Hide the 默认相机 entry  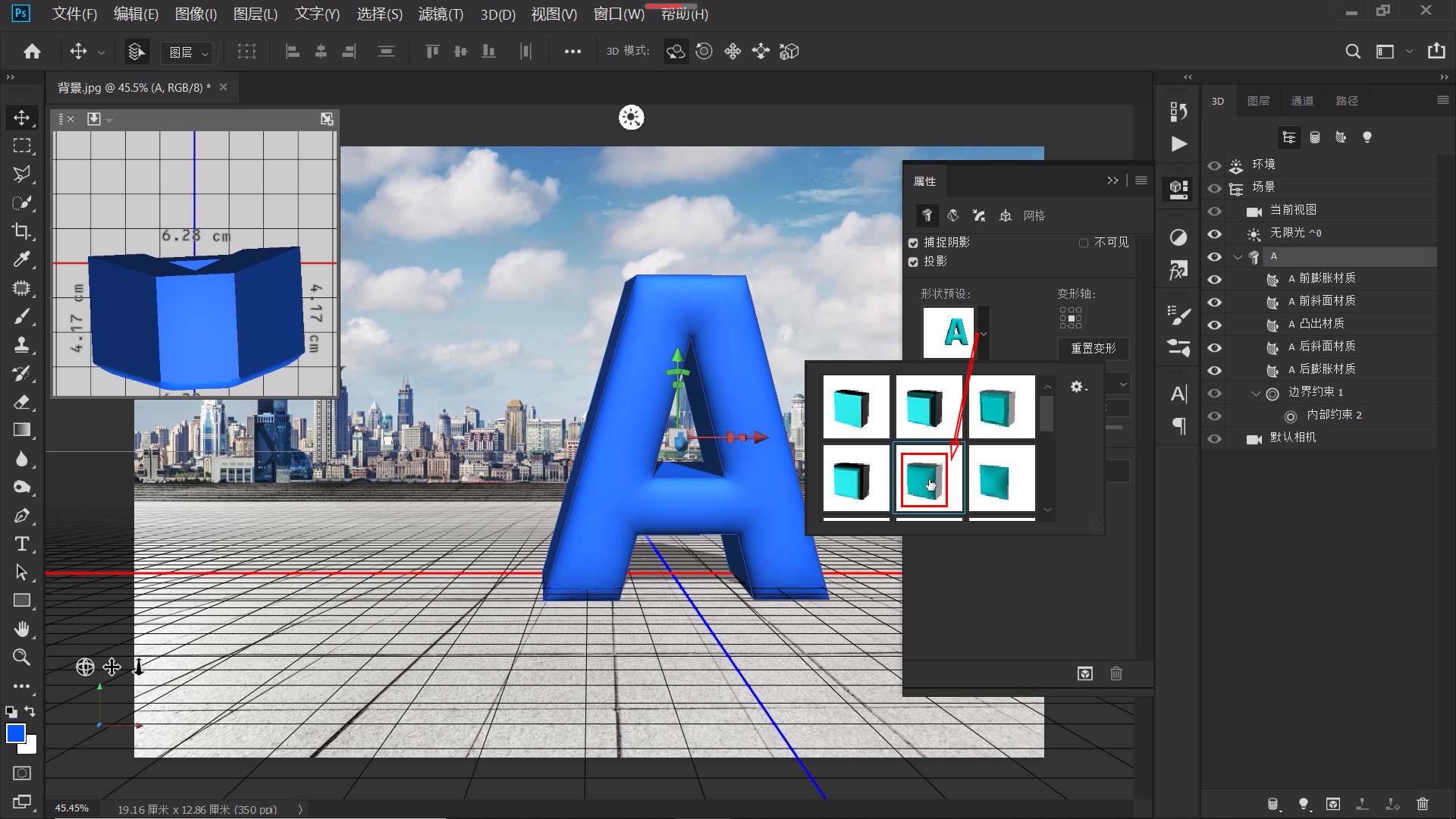coord(1215,438)
